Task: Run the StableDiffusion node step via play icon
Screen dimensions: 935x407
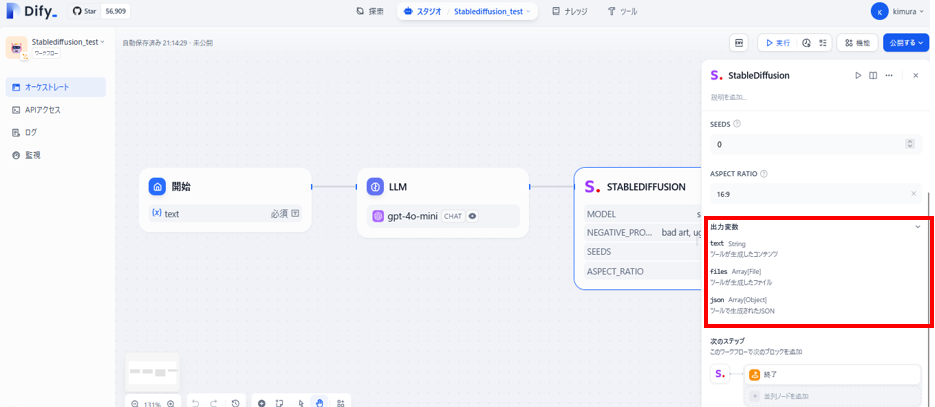Action: point(858,76)
